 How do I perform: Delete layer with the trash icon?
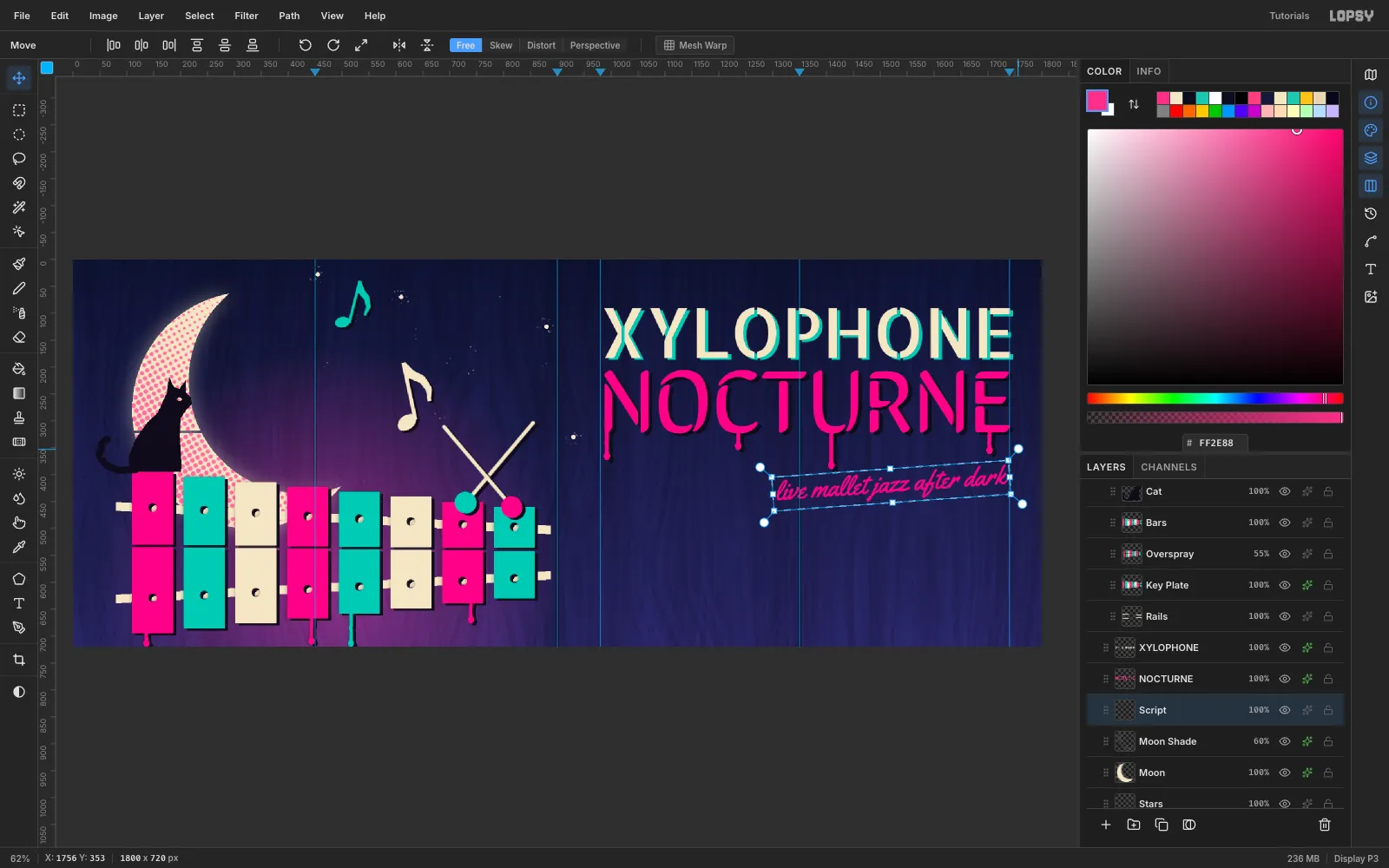point(1325,825)
